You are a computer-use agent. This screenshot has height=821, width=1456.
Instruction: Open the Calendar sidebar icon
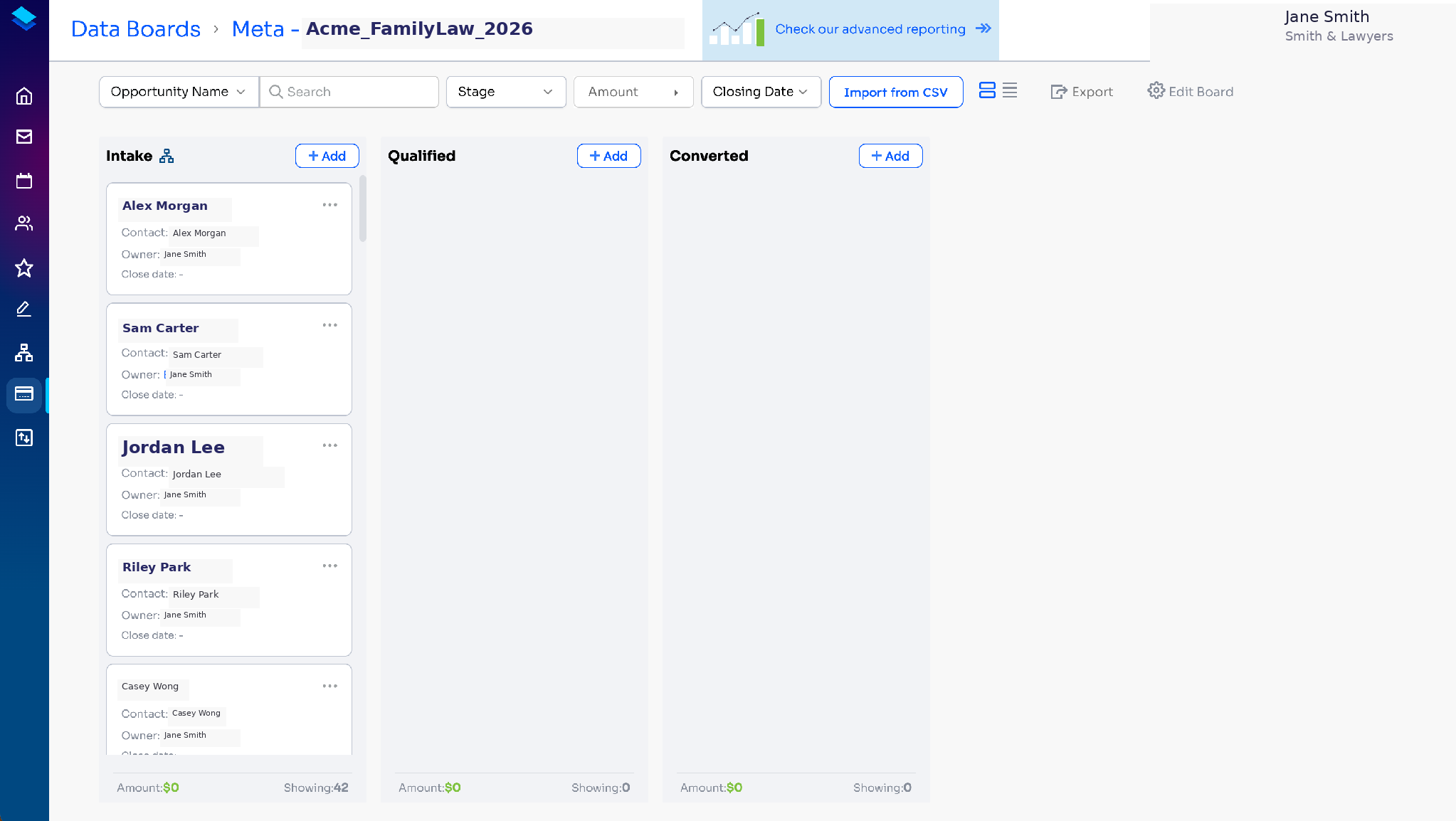point(24,181)
